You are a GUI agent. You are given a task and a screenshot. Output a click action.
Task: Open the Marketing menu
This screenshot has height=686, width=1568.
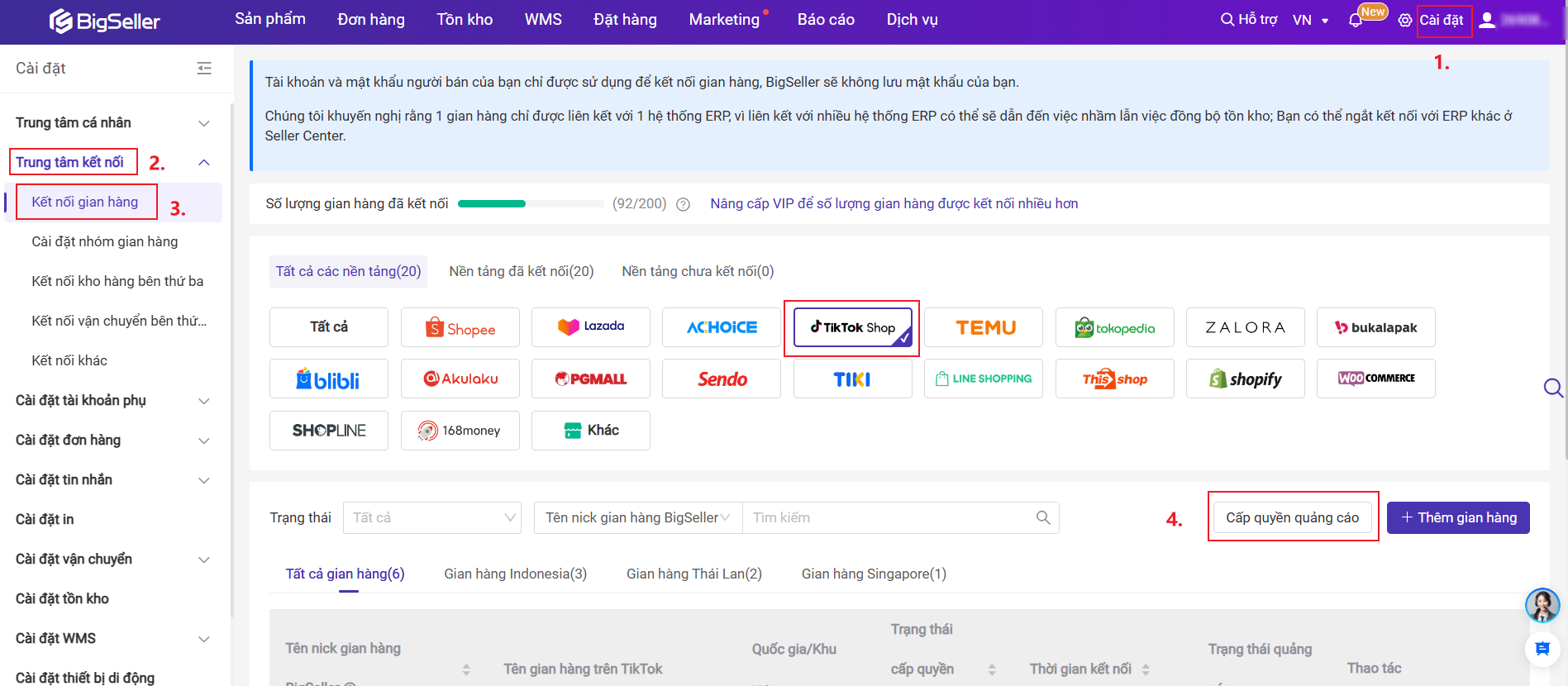(x=724, y=20)
